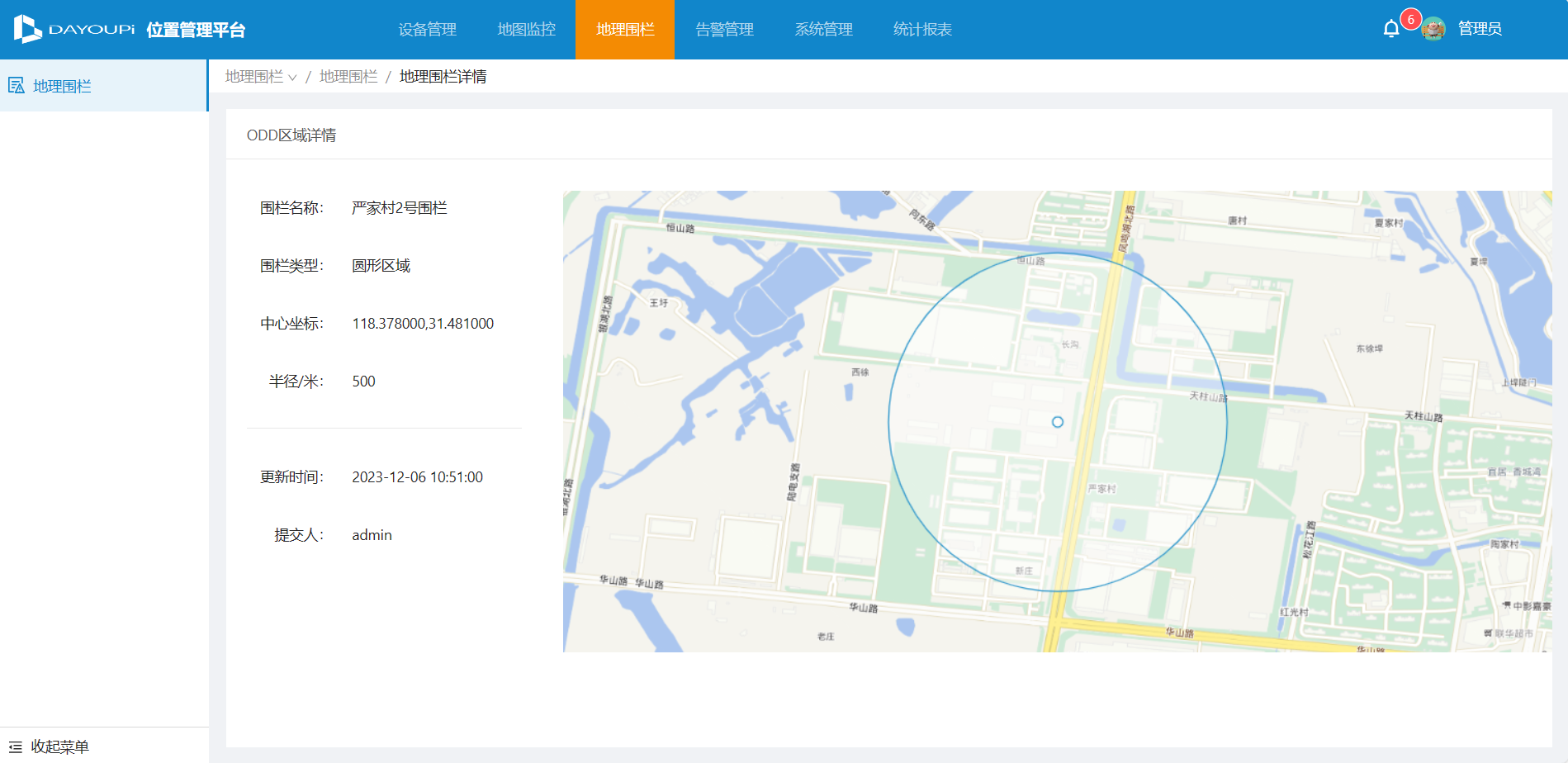Open 系统管理 in top navigation

(823, 30)
